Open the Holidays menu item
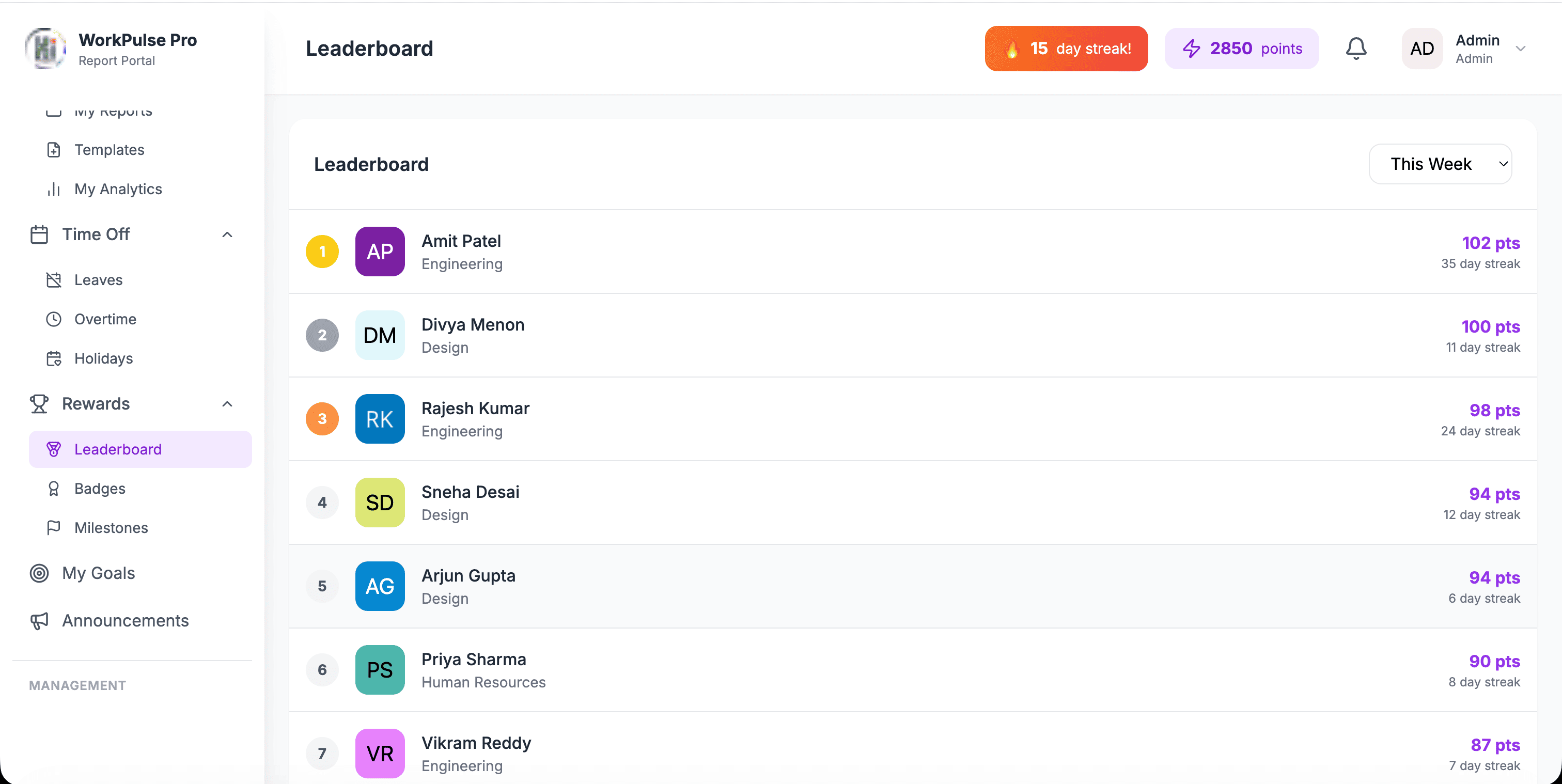1562x784 pixels. point(103,358)
